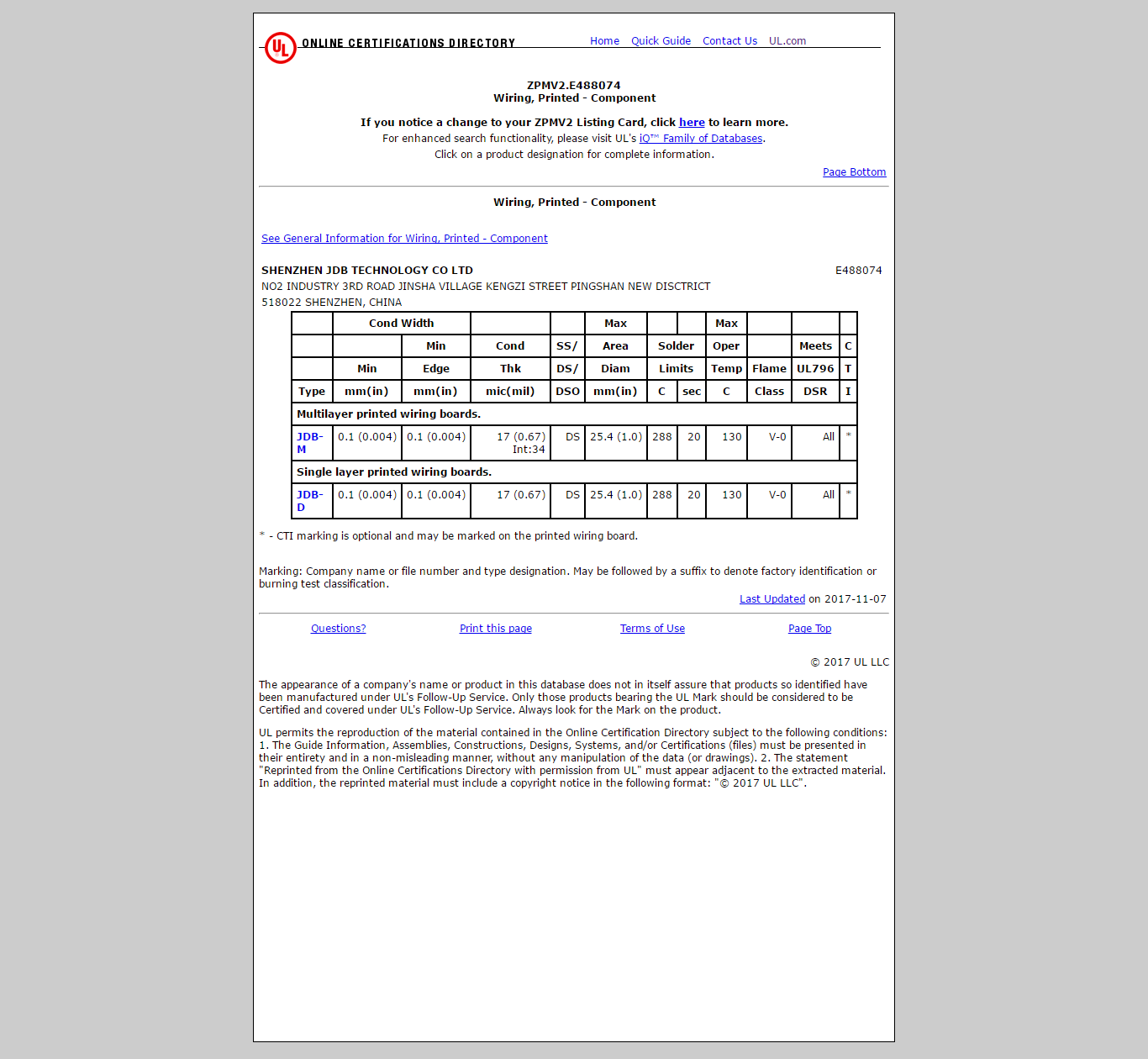
Task: Open the Quick Guide link
Action: pyautogui.click(x=661, y=41)
